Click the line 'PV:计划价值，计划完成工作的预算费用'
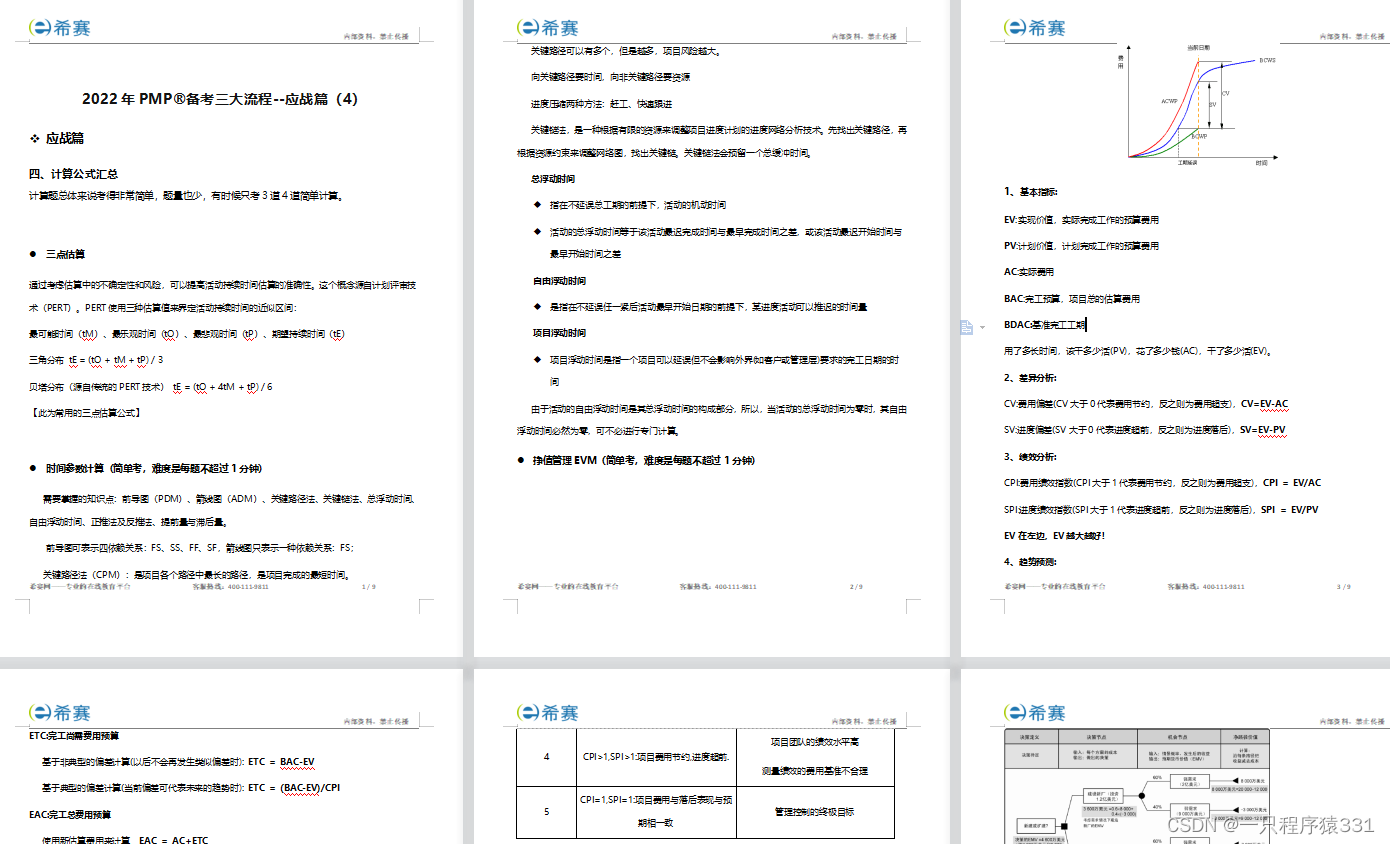 1081,245
